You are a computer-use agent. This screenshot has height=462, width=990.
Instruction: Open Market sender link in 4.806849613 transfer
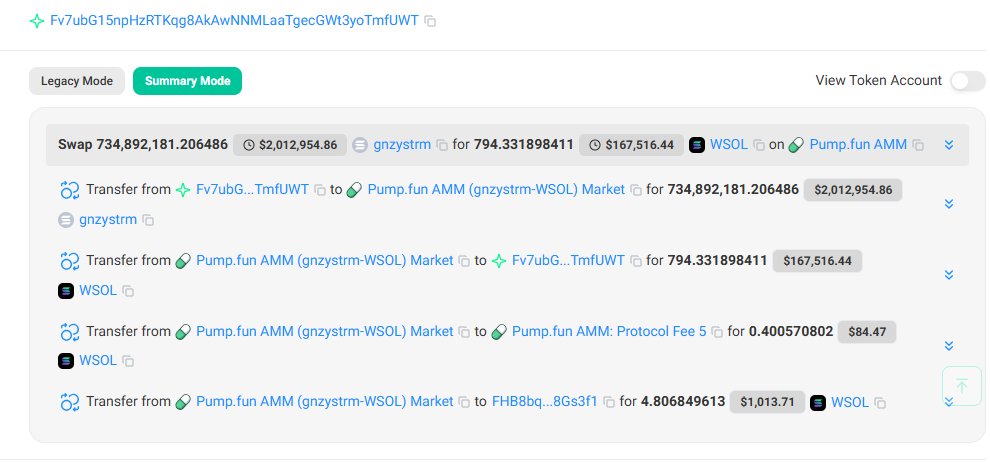coord(325,401)
